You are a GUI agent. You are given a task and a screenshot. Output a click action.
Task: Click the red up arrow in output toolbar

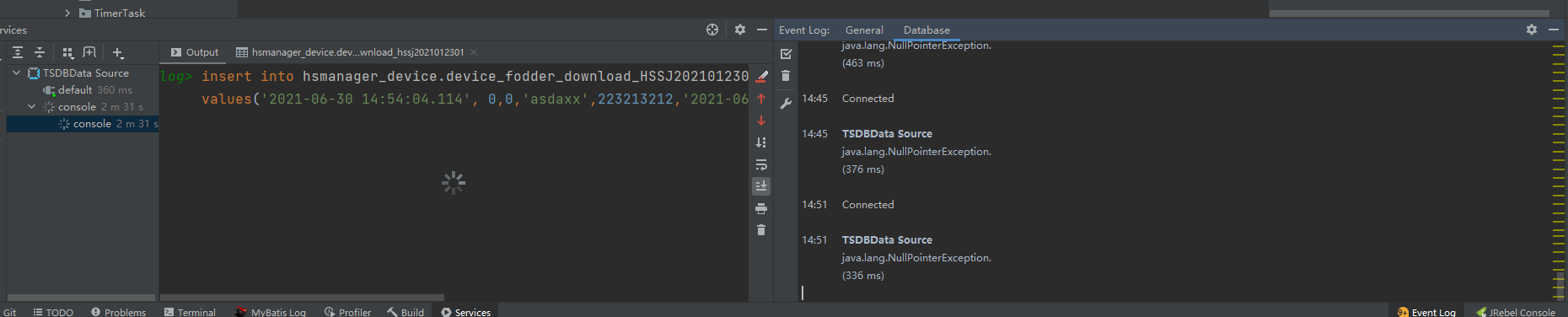761,99
